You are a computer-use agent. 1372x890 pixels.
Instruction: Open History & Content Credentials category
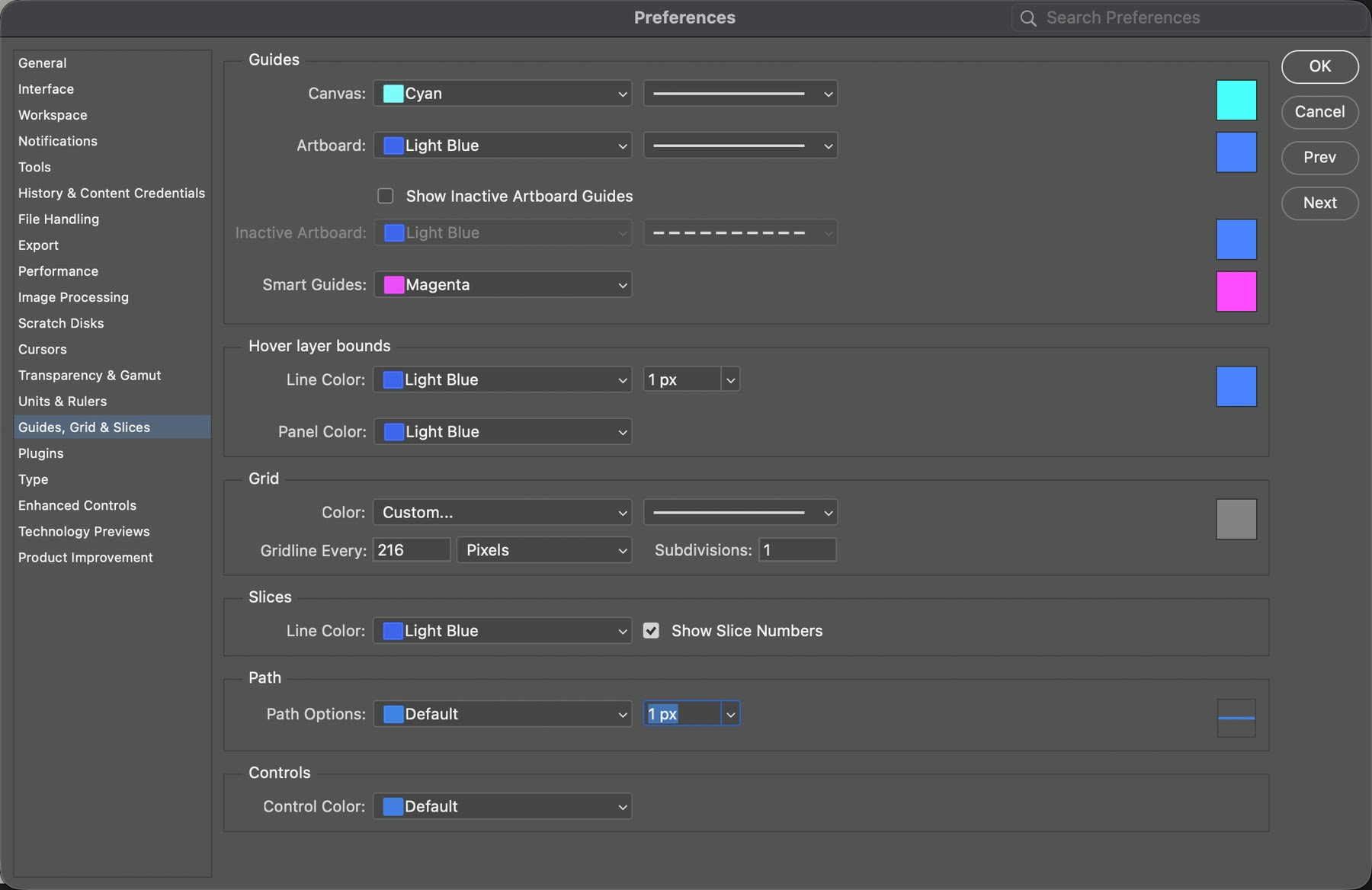pyautogui.click(x=112, y=194)
